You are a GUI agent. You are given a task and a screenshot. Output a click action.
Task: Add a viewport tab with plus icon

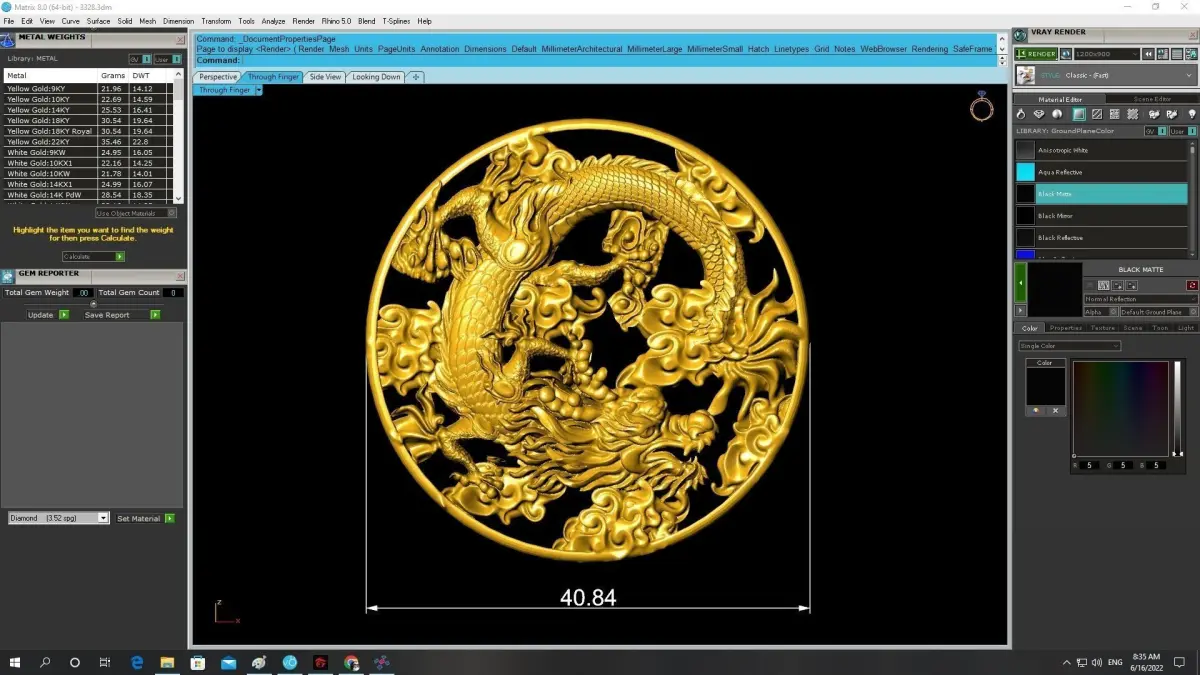[416, 77]
